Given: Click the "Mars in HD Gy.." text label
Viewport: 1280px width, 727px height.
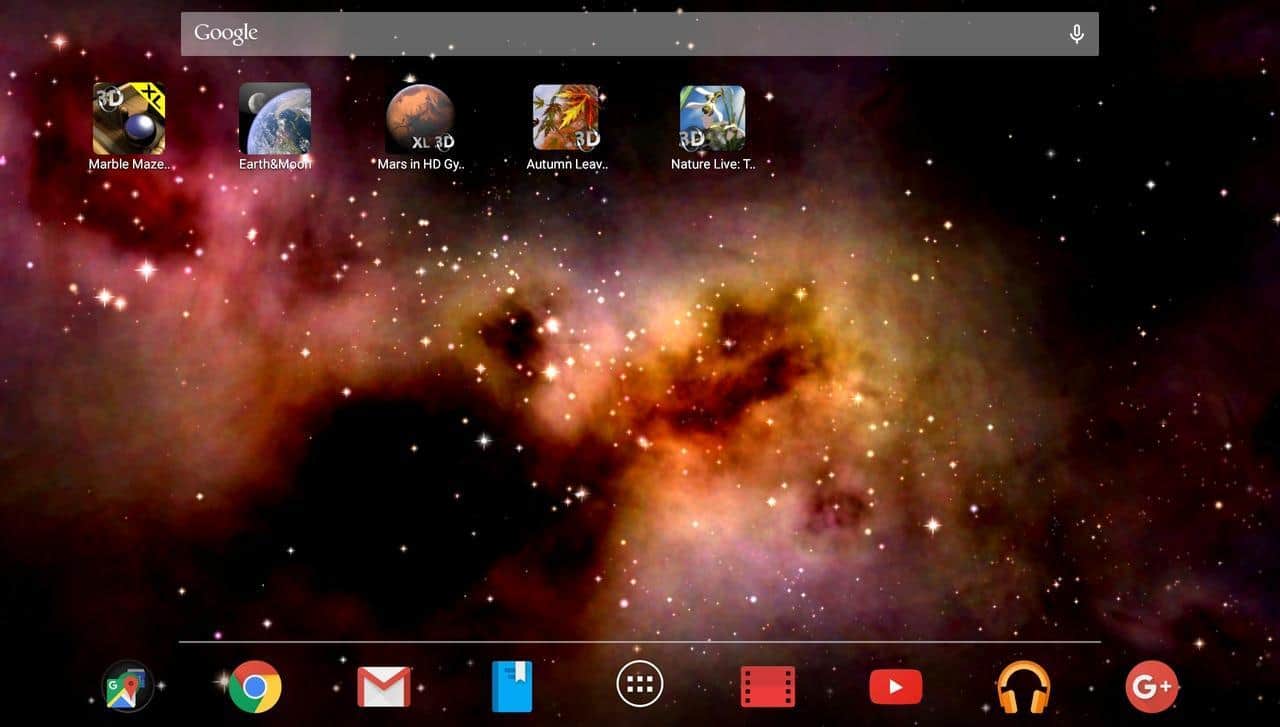Looking at the screenshot, I should pos(421,164).
